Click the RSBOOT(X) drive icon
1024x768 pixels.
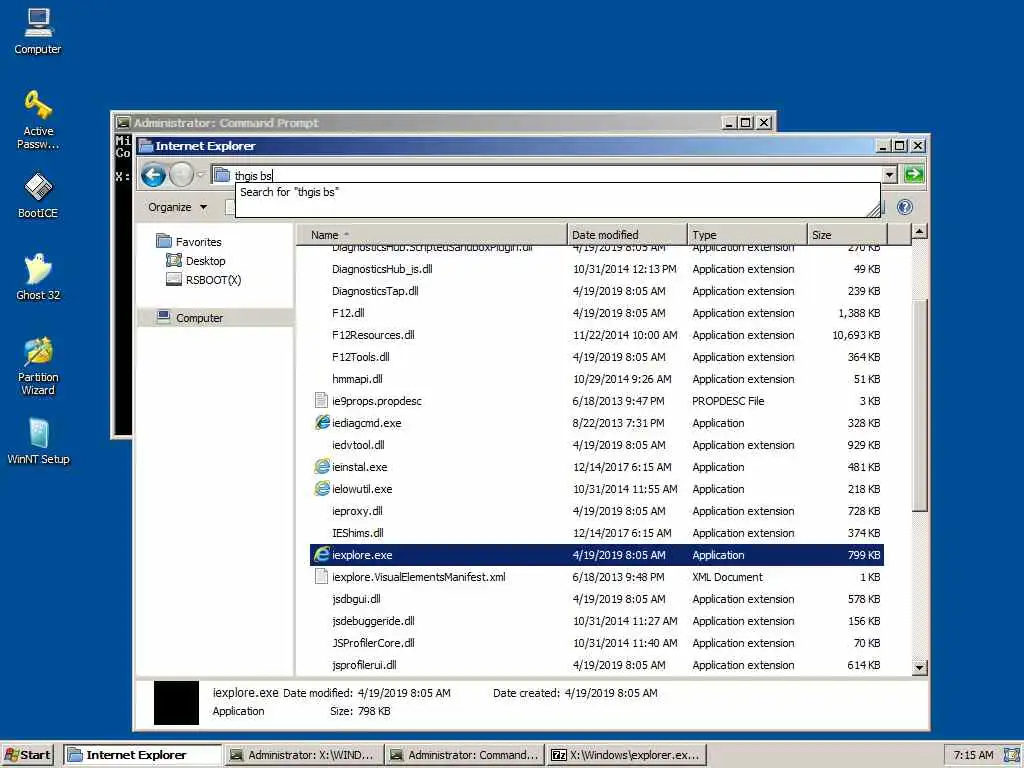pos(174,280)
